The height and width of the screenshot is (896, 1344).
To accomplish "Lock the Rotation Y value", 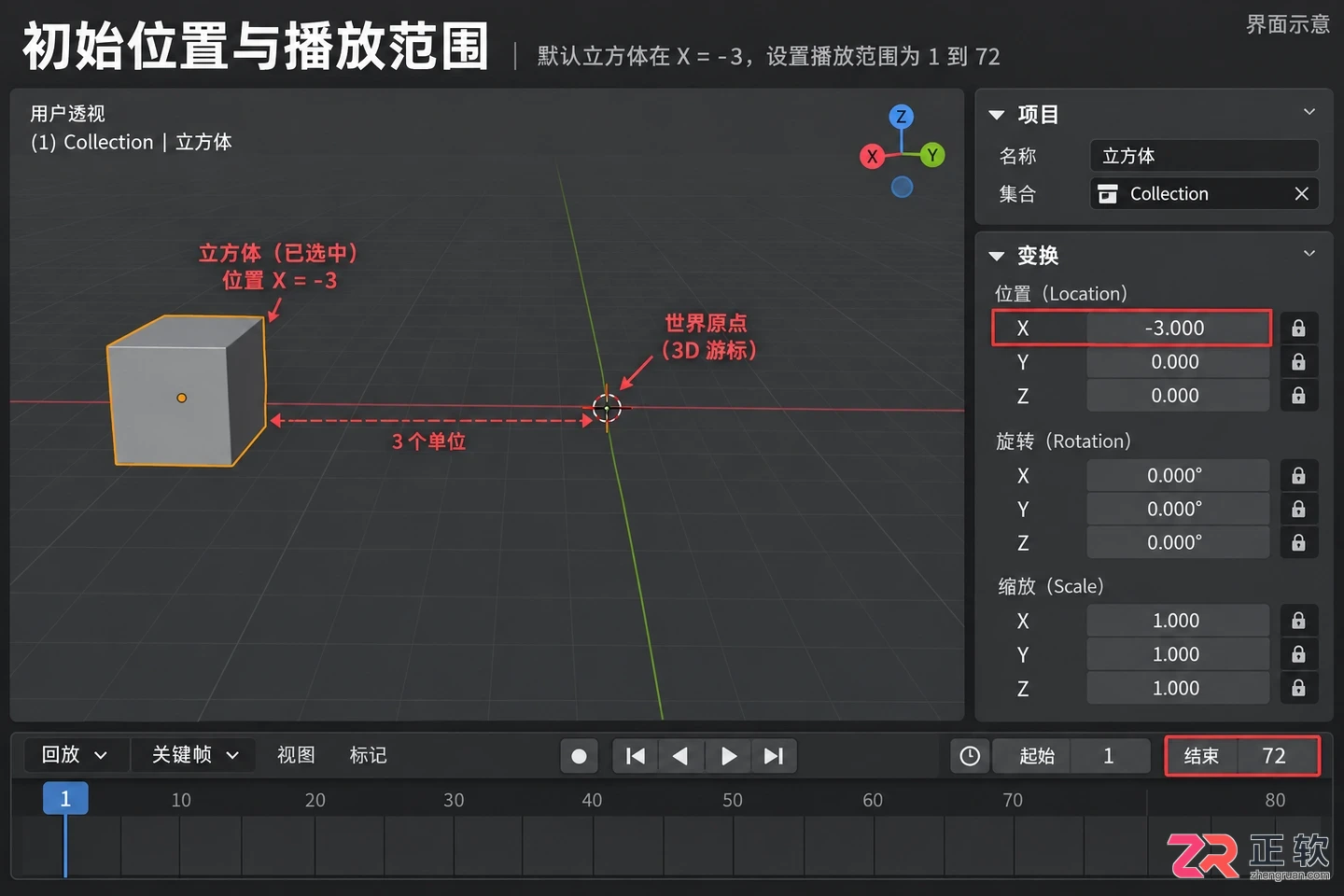I will 1298,510.
